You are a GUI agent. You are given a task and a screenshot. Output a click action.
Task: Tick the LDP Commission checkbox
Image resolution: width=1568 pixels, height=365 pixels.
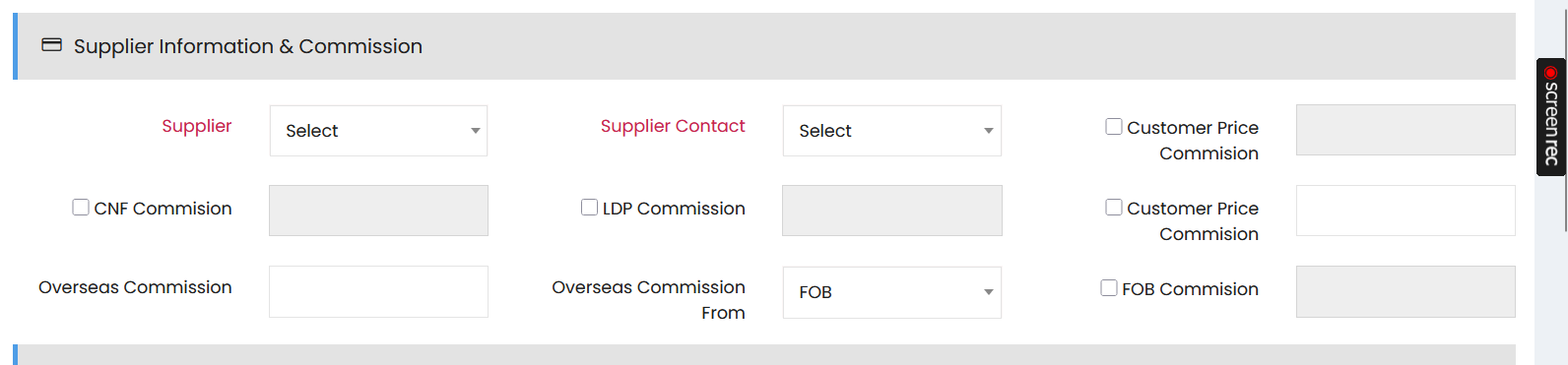pyautogui.click(x=589, y=207)
